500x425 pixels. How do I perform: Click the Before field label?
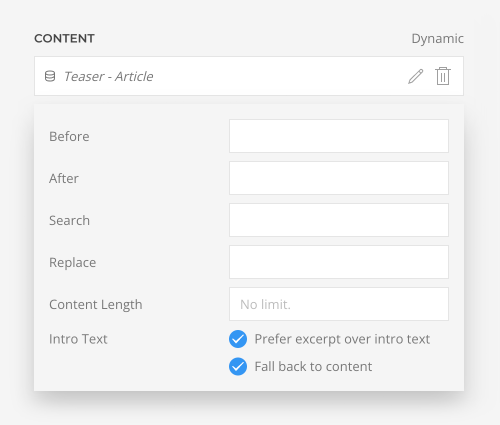(x=69, y=136)
